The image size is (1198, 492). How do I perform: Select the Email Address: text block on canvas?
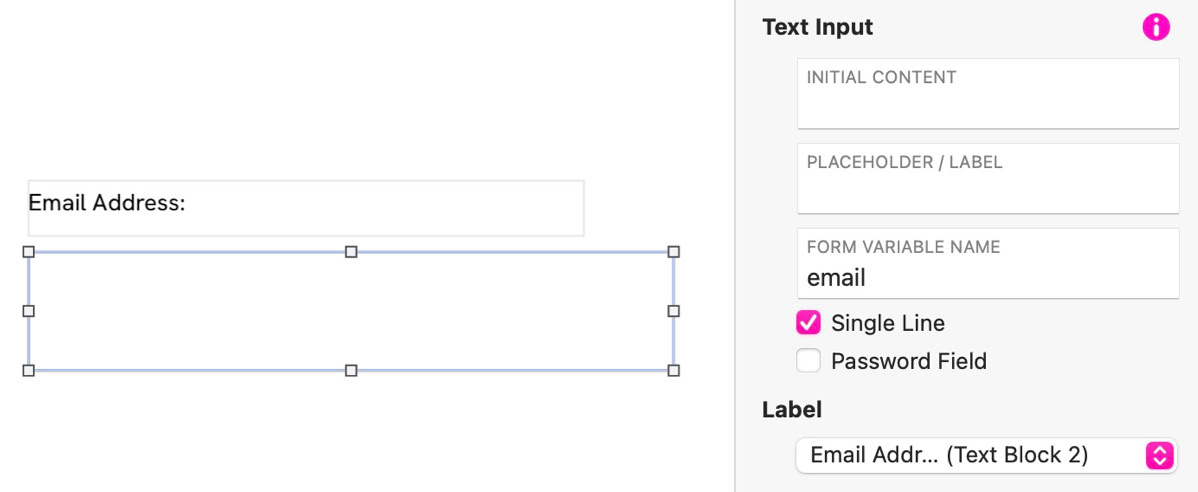[x=305, y=208]
